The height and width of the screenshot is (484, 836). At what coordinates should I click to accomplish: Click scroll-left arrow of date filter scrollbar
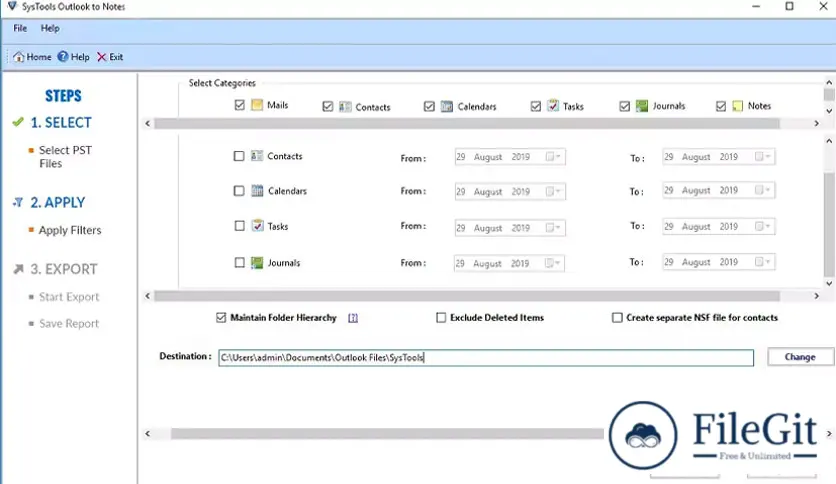pyautogui.click(x=148, y=296)
